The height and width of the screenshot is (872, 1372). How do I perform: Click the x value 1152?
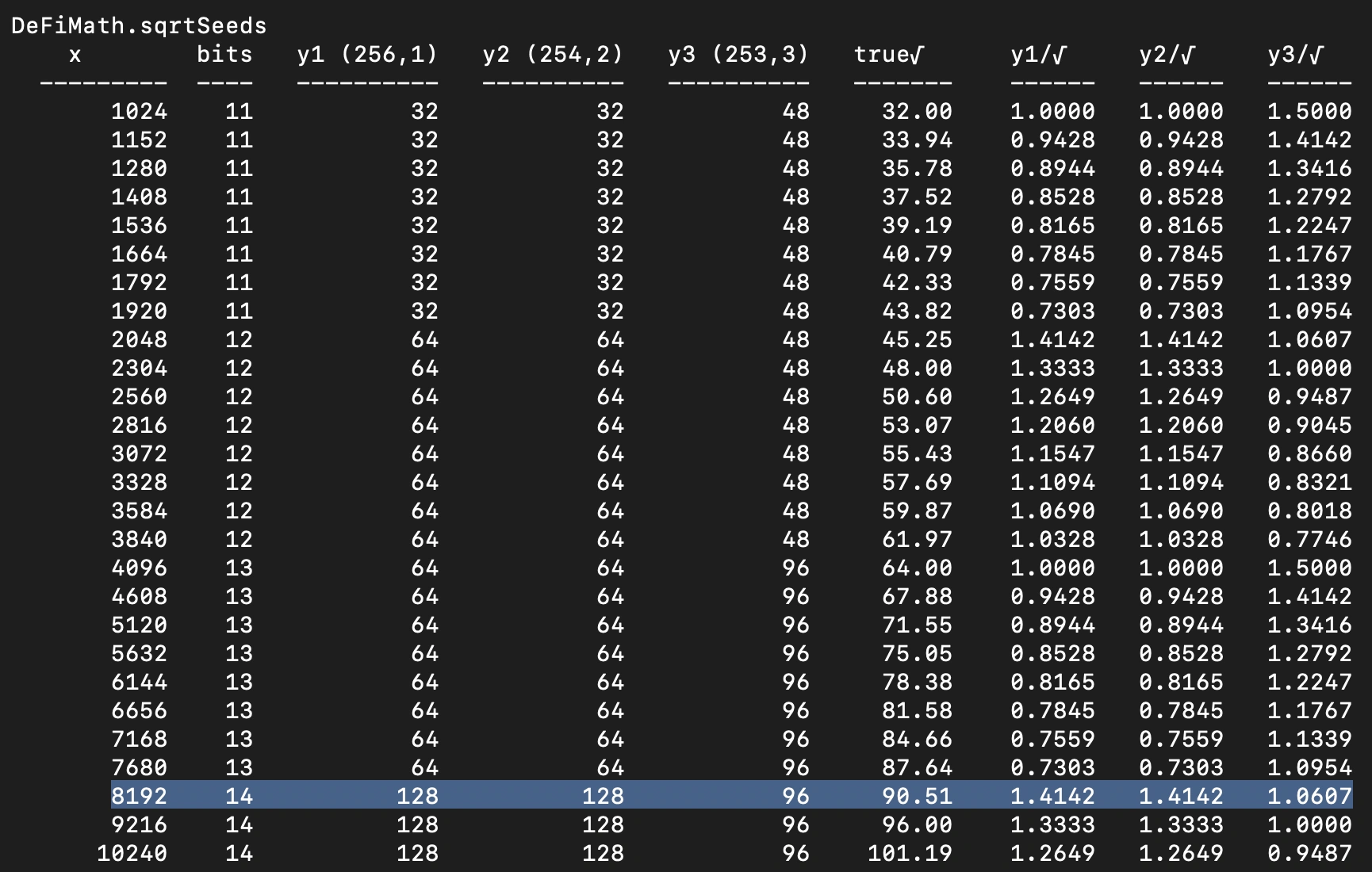139,140
